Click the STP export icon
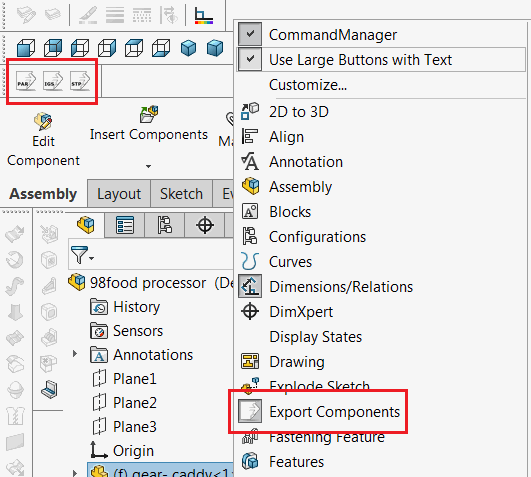 pyautogui.click(x=80, y=81)
